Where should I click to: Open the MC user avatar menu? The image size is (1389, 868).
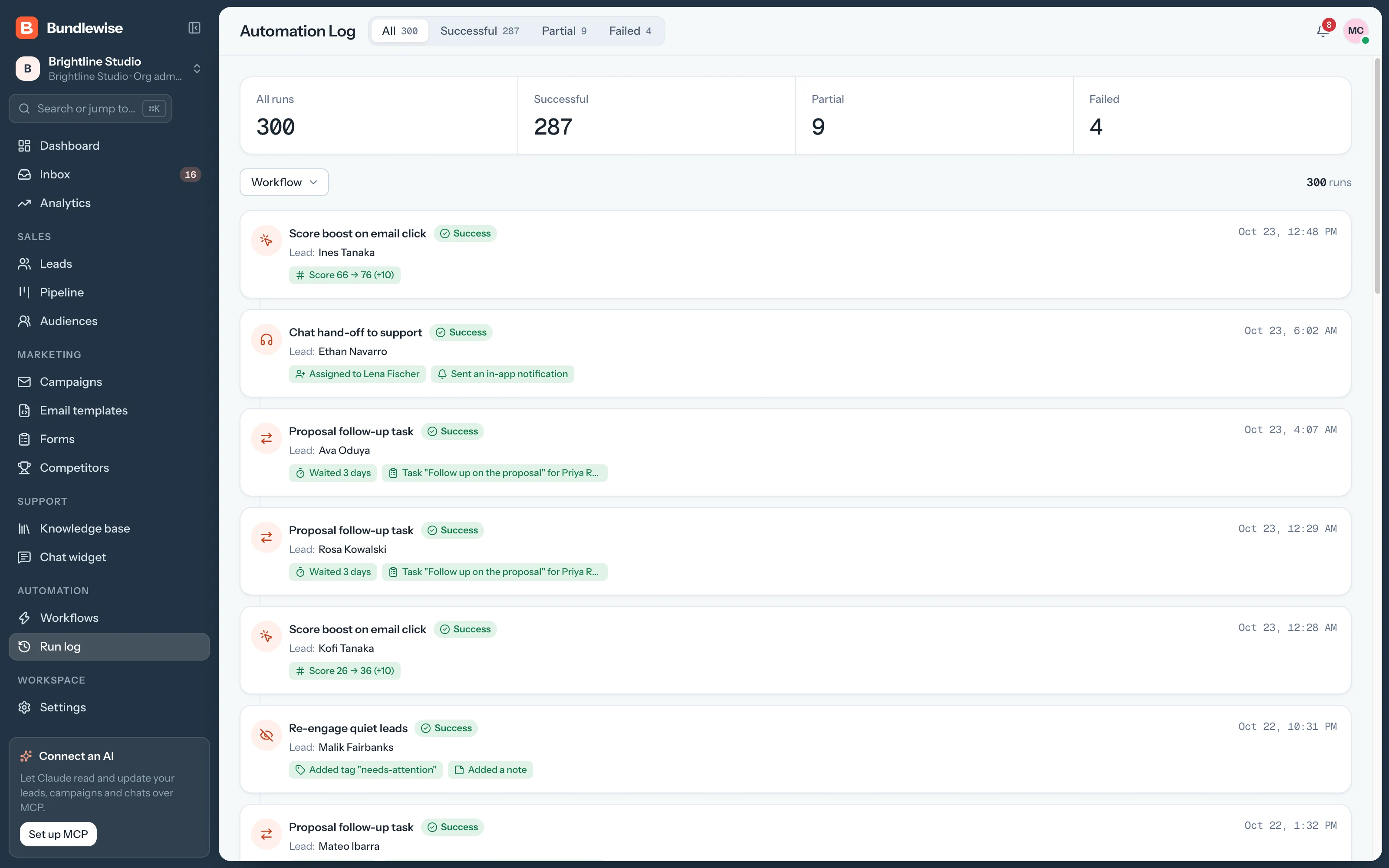pyautogui.click(x=1356, y=30)
